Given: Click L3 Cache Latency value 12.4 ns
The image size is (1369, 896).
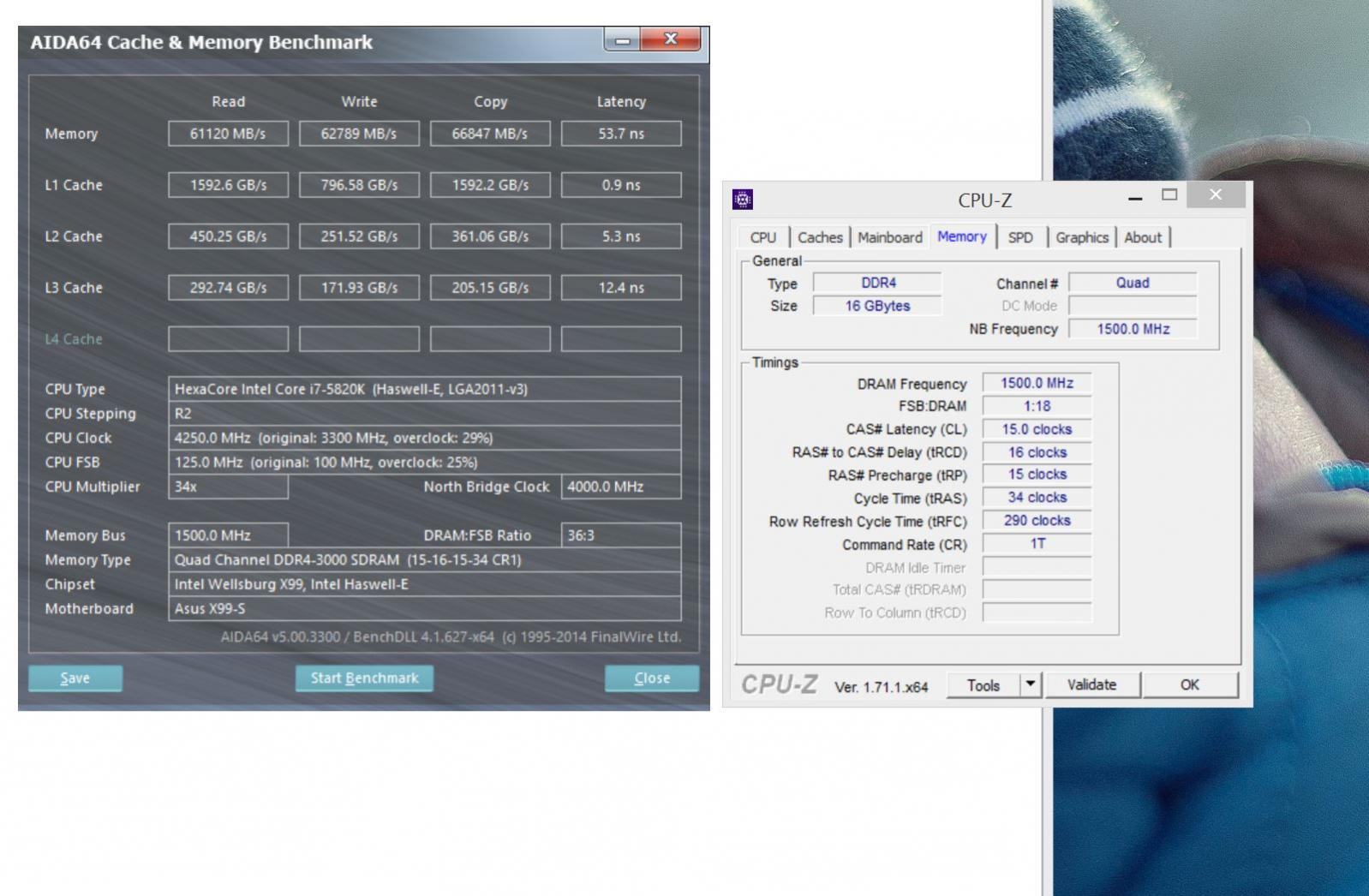Looking at the screenshot, I should coord(621,288).
